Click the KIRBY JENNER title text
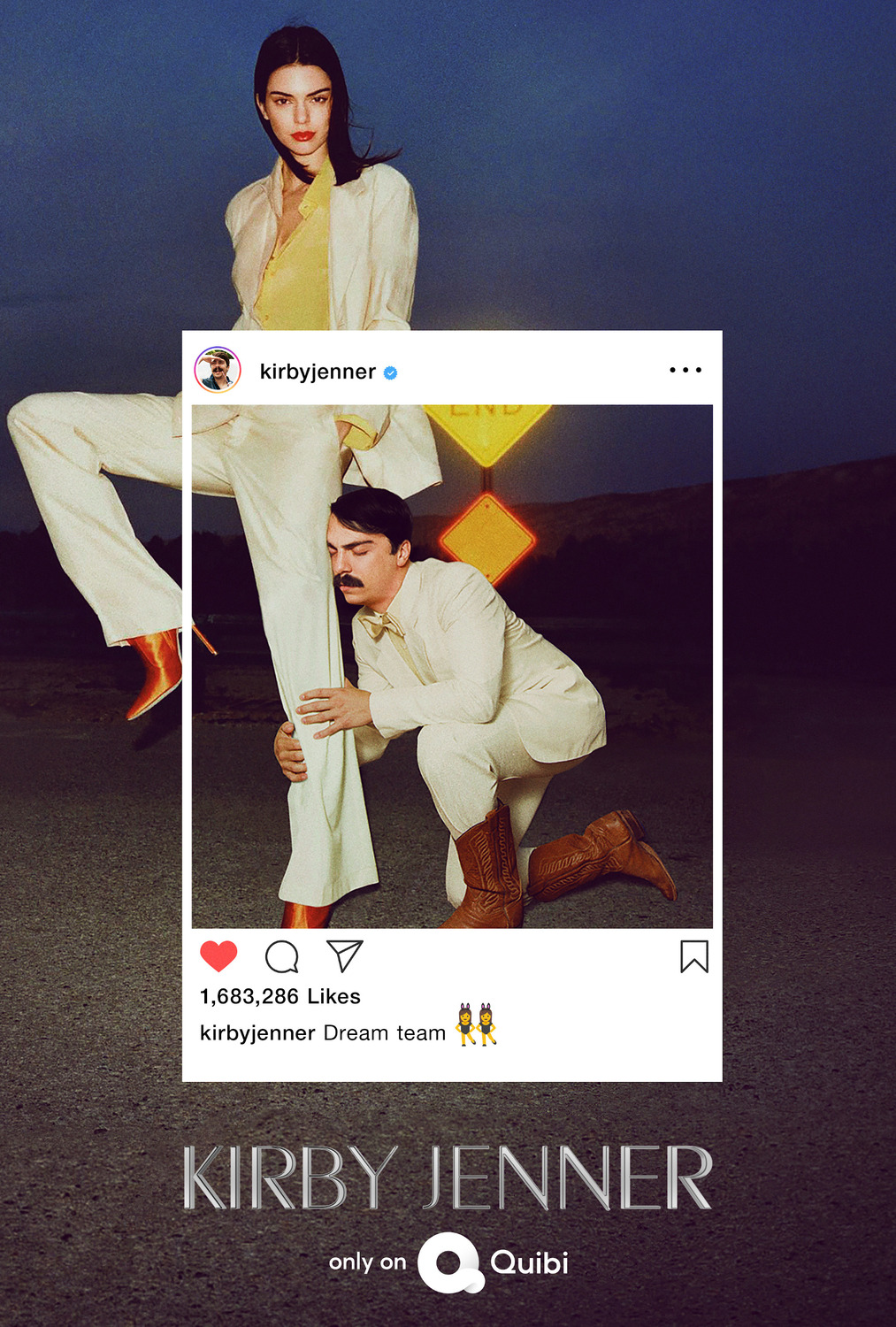896x1327 pixels. coord(448,1177)
